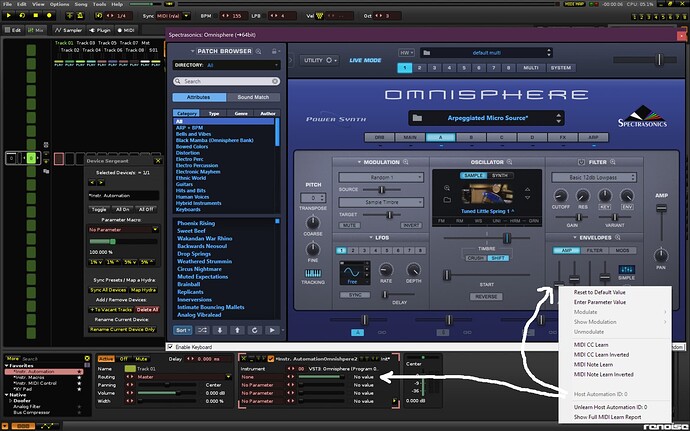Clear the patch search with the X icon
690x431 pixels.
(x=275, y=81)
